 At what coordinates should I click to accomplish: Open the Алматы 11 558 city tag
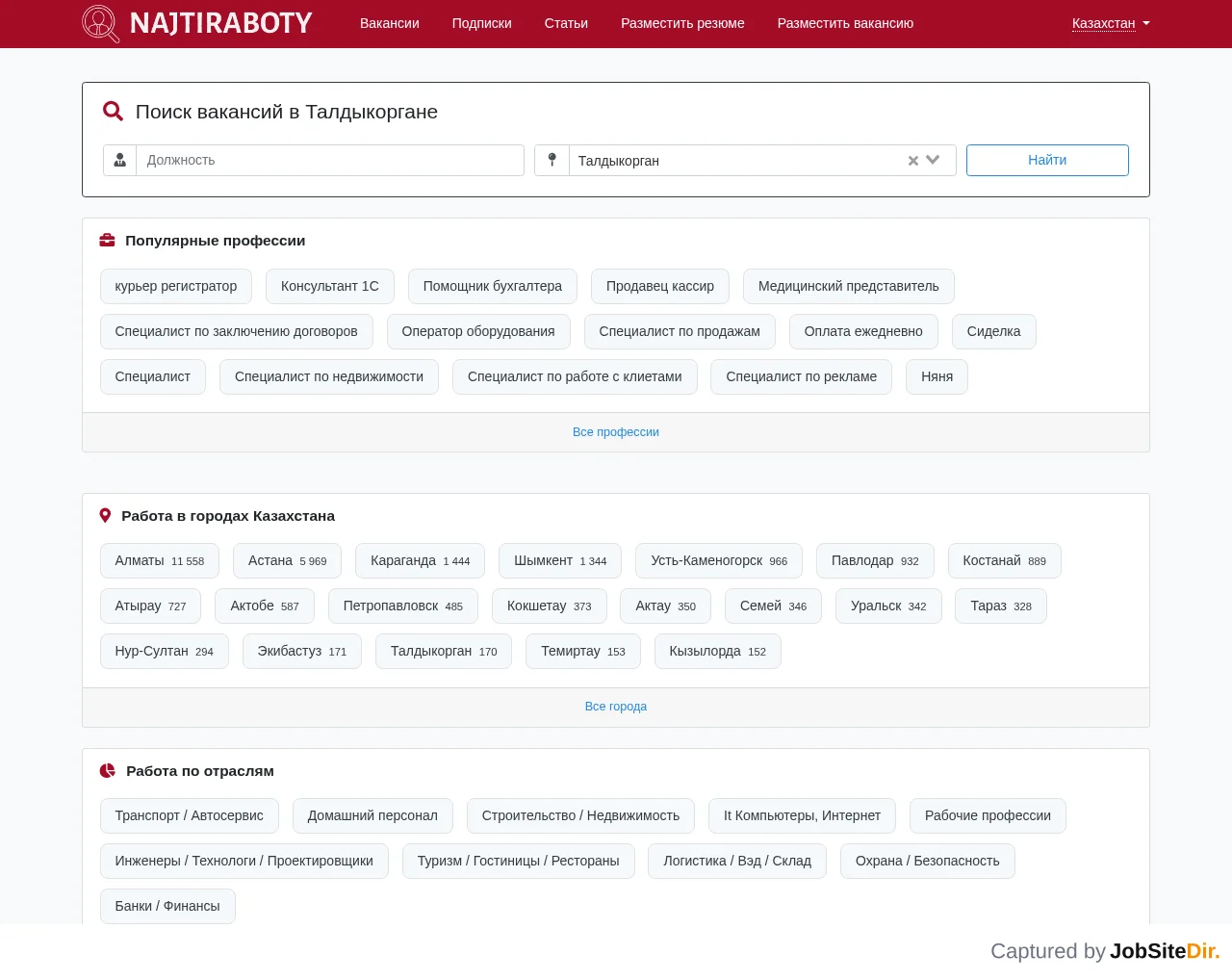click(160, 560)
